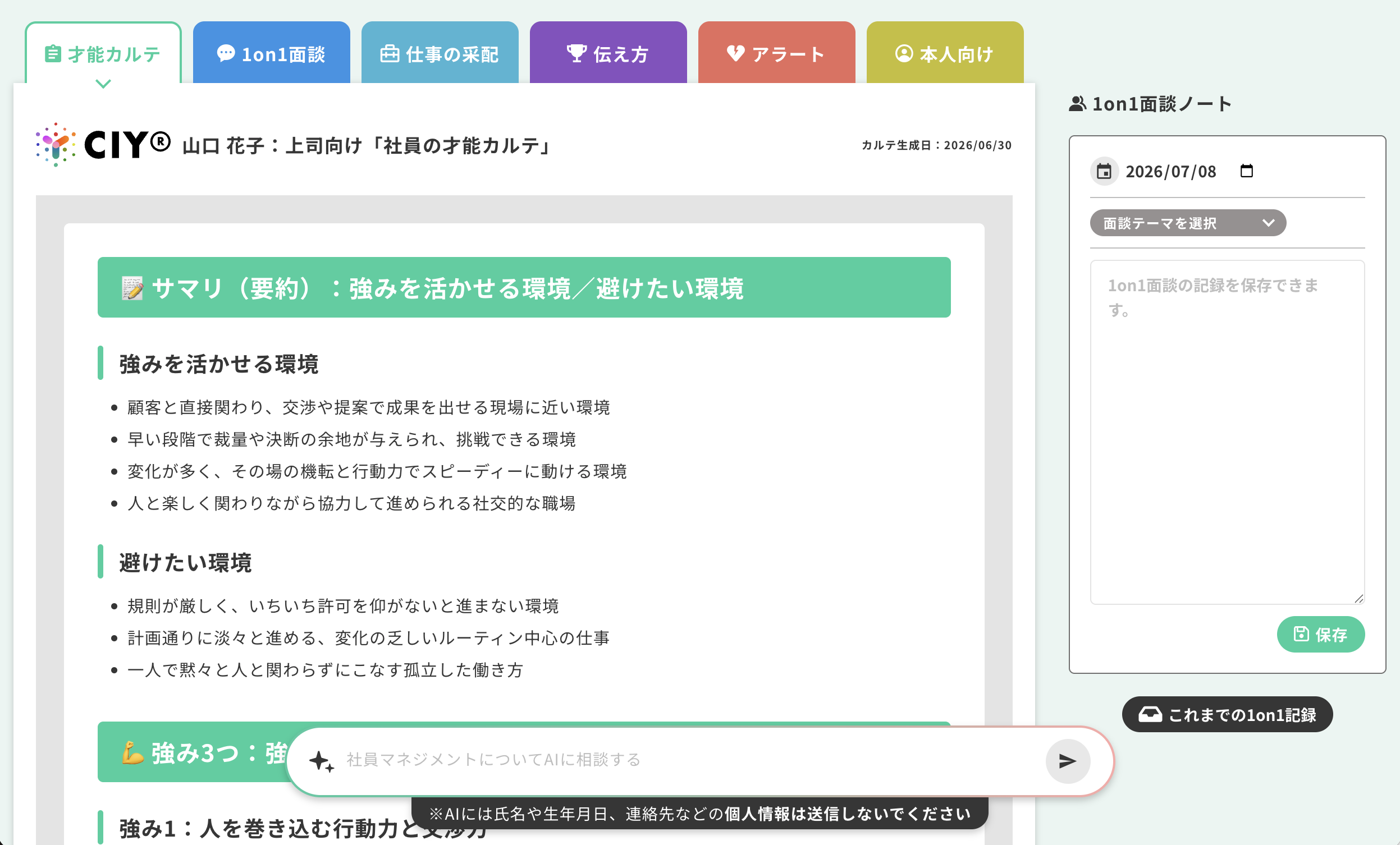Click the memo icon in サマリ header
1400x845 pixels.
[132, 288]
